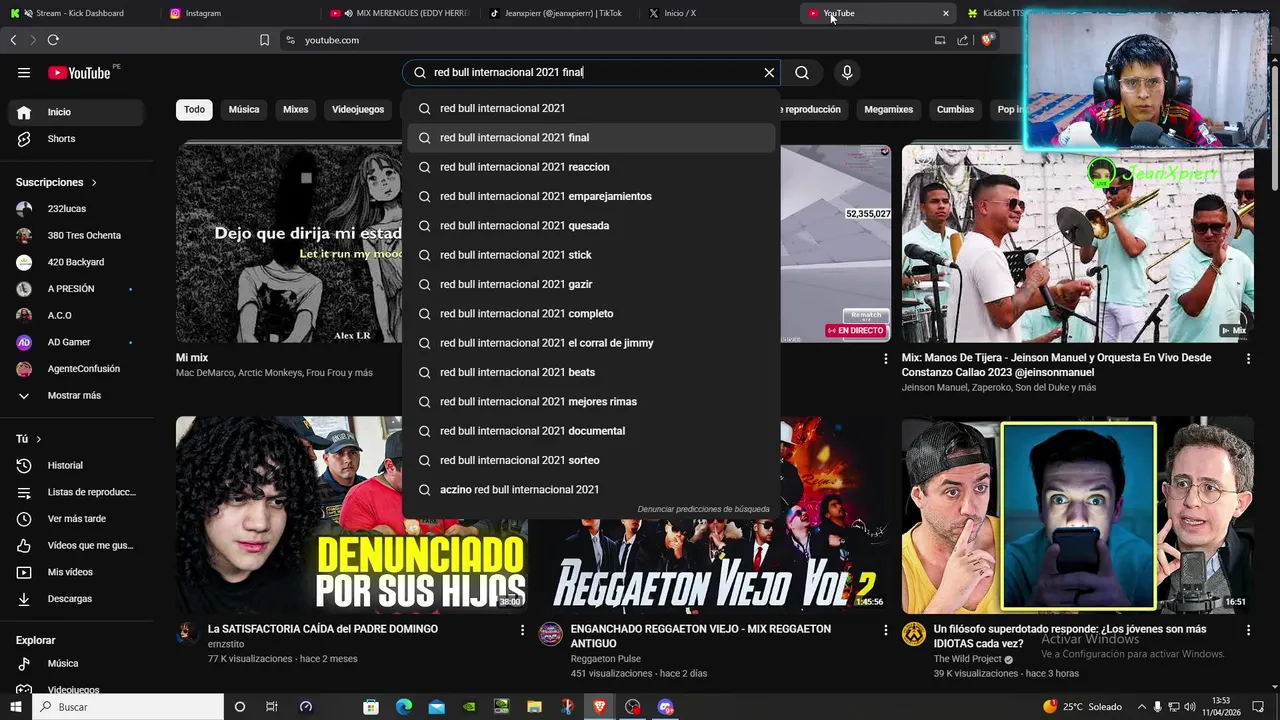Open the 420 Backyard subscription
Screen dimensions: 1280x720
[76, 262]
